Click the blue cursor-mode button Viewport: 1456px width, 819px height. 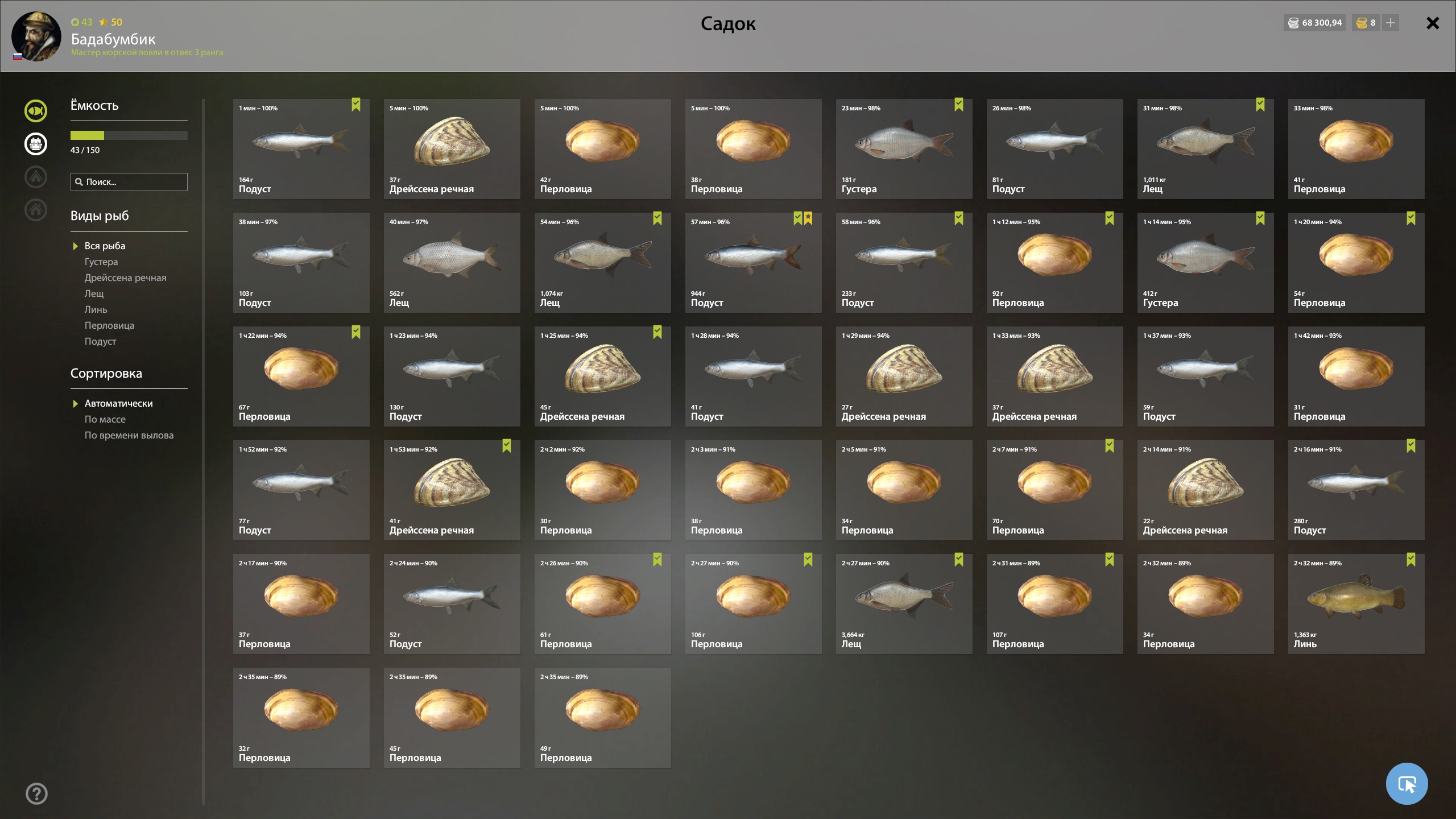pos(1407,783)
